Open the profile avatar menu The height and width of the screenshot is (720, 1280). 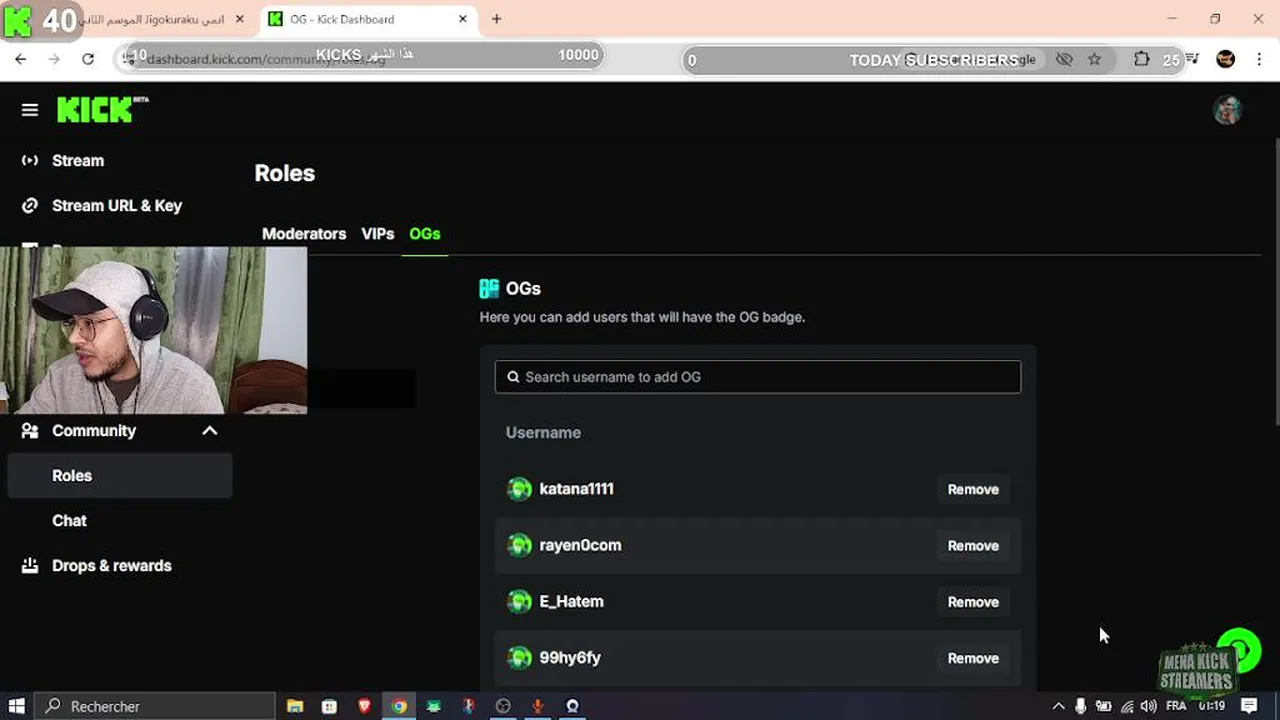point(1227,110)
